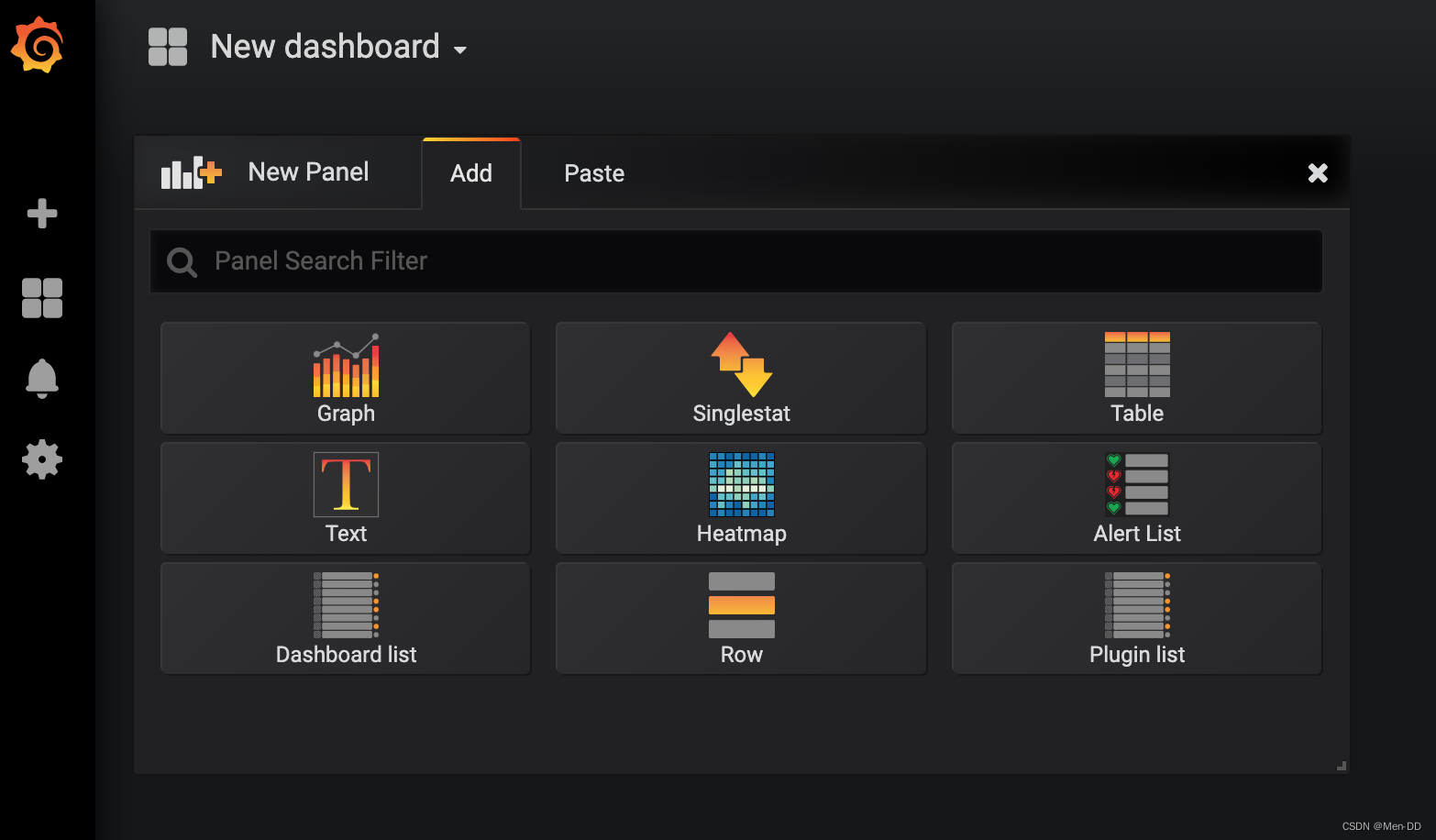This screenshot has height=840, width=1436.
Task: Add a Row panel
Action: [741, 619]
